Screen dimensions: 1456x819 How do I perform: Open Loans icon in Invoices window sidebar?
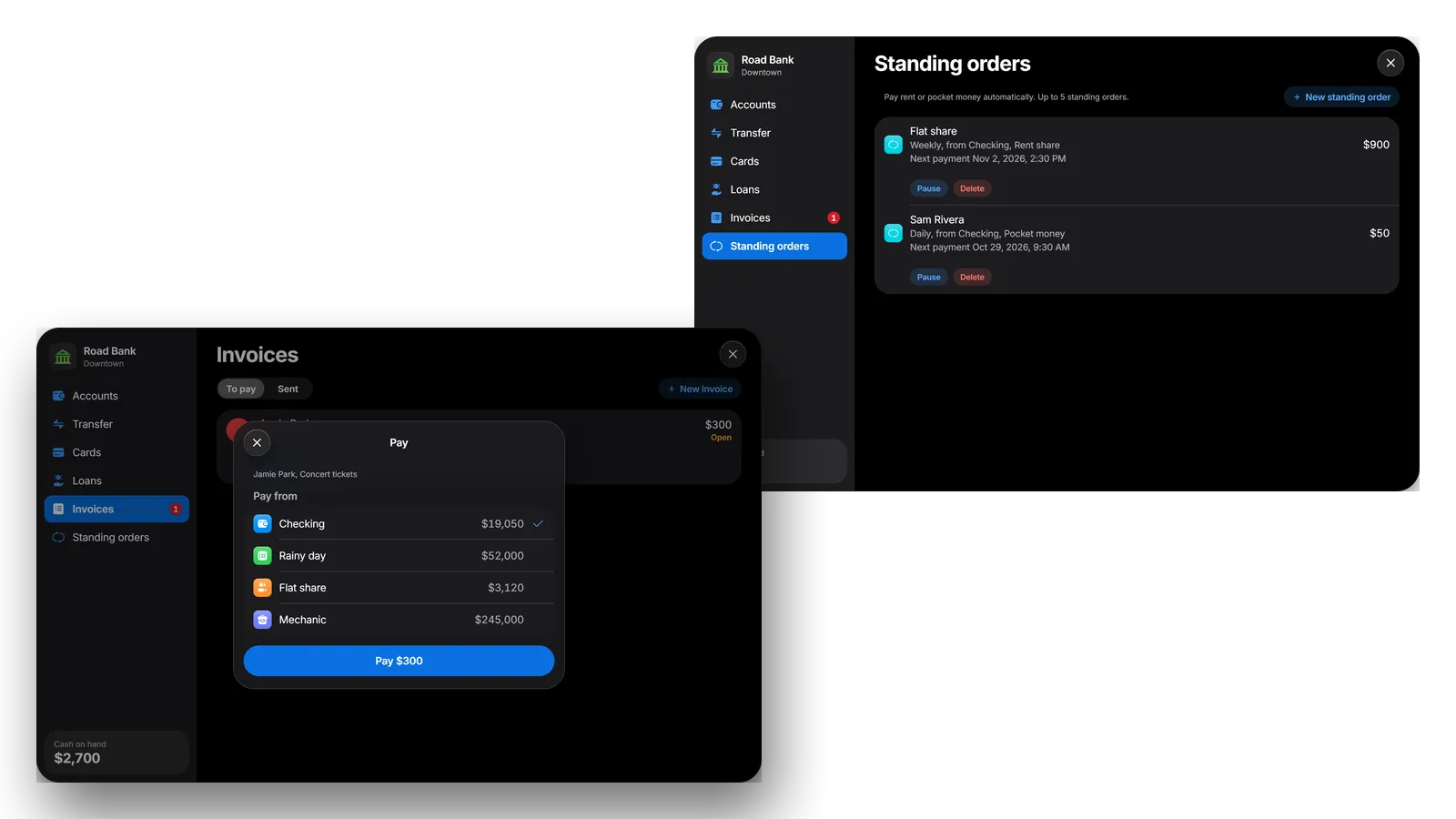click(x=58, y=480)
